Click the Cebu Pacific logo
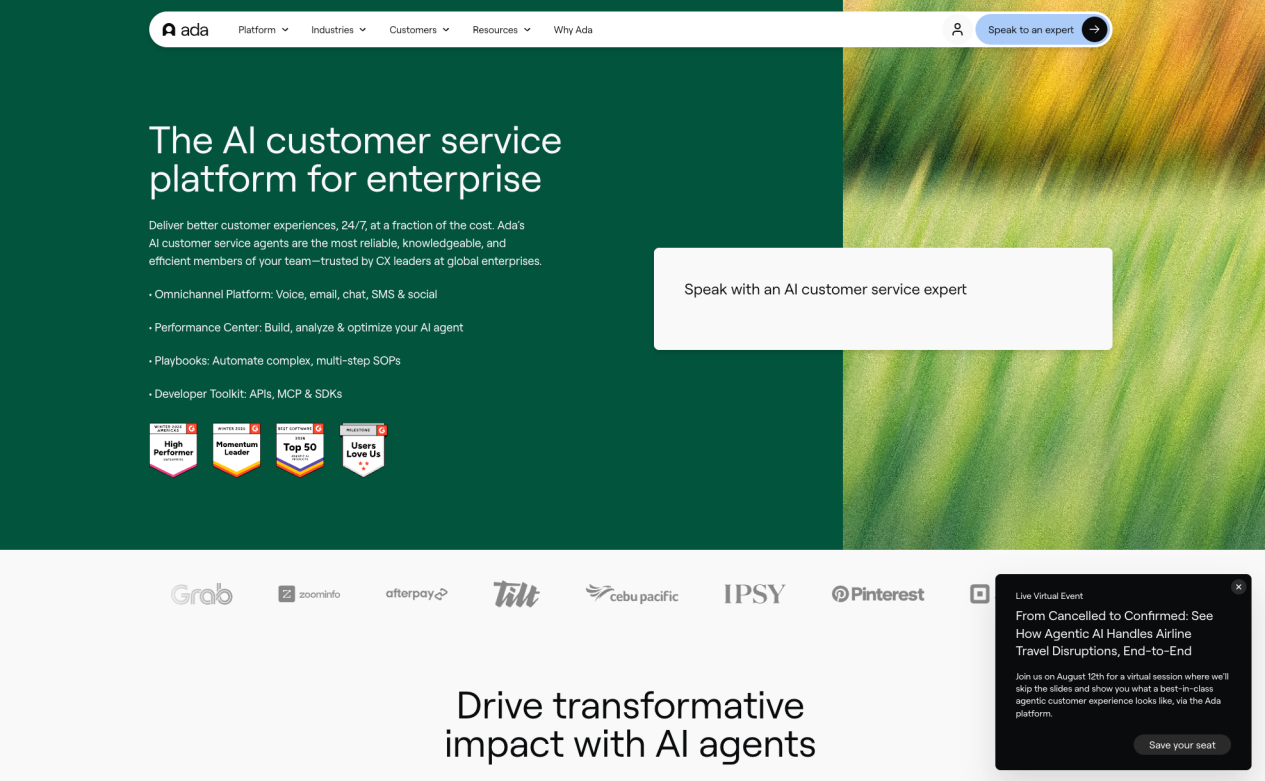The width and height of the screenshot is (1265, 781). (x=632, y=594)
